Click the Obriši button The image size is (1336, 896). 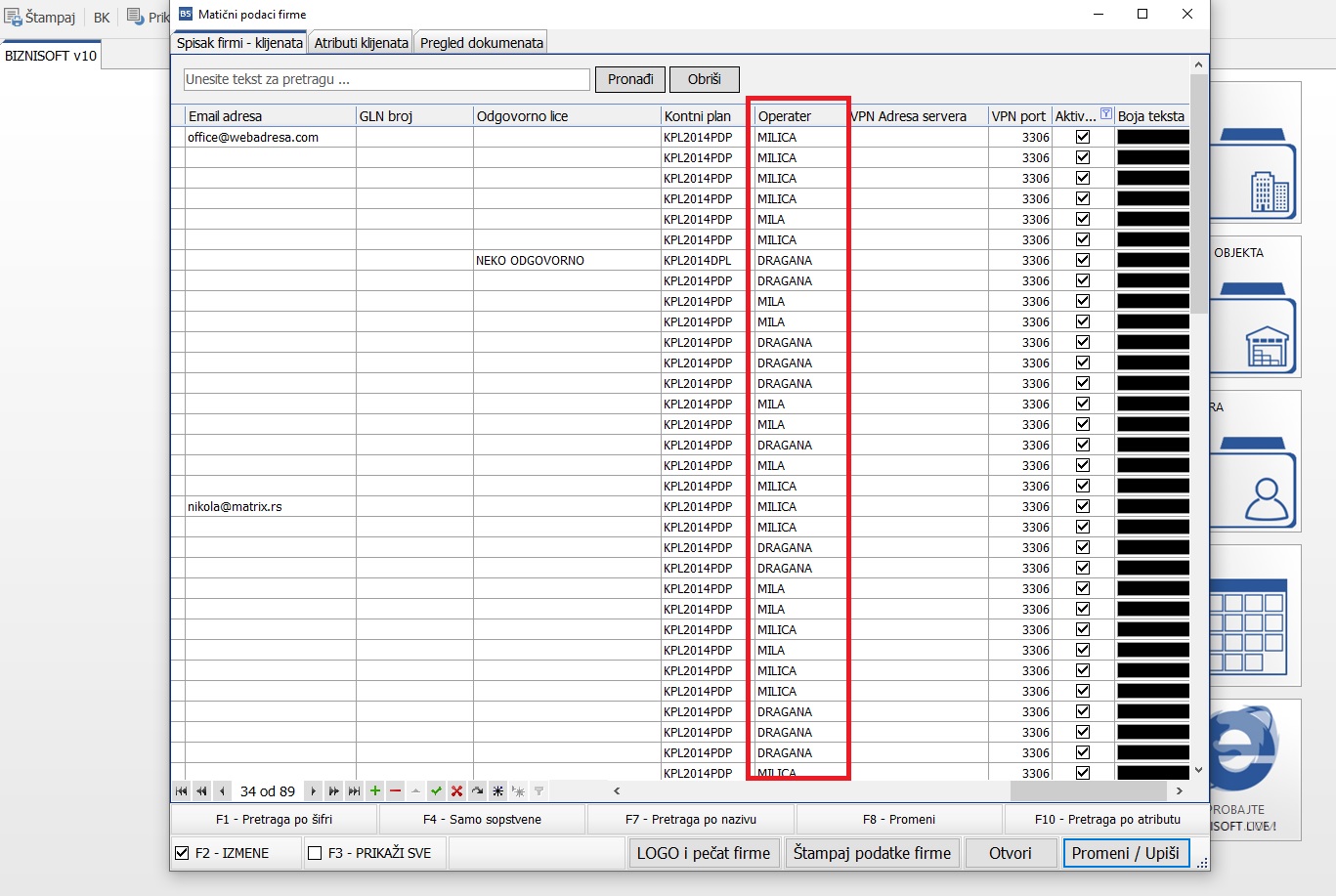[704, 79]
